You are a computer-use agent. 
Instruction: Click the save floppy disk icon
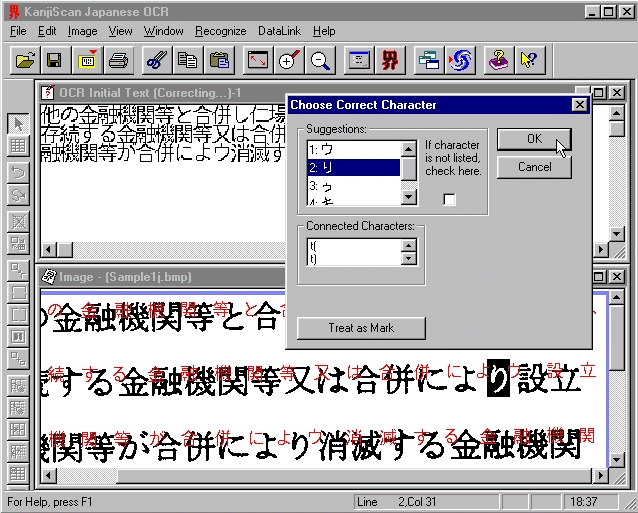coord(55,60)
